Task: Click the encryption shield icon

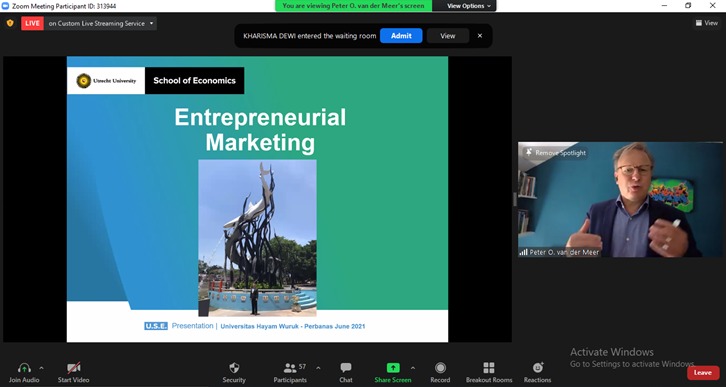Action: (10, 23)
